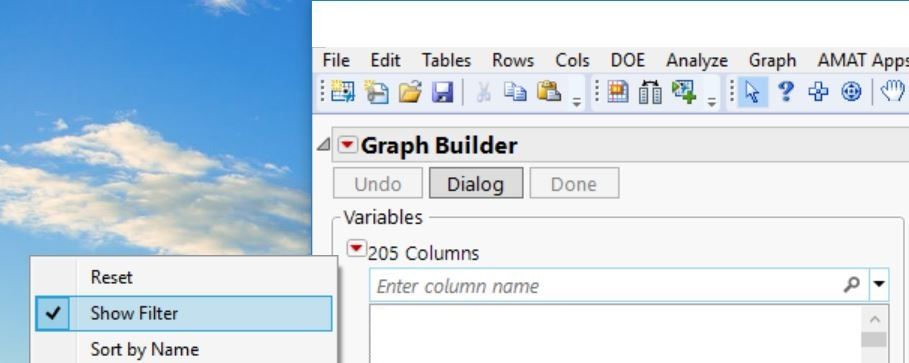This screenshot has width=909, height=363.
Task: Click the Open folder icon
Action: click(x=410, y=92)
